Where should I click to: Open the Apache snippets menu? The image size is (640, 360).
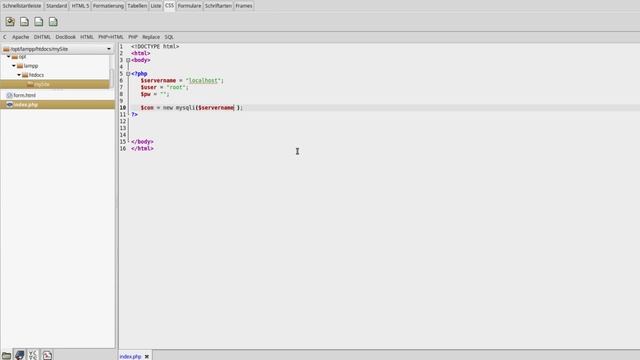click(20, 37)
